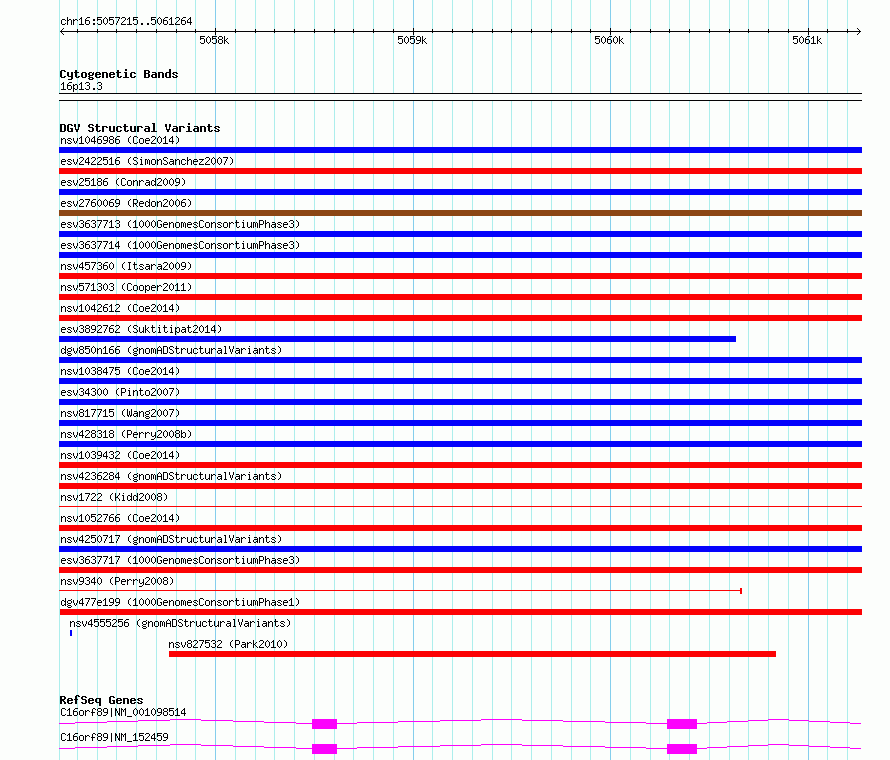Click nsv571303 (Cooper2011) variant label
This screenshot has width=890, height=760.
click(126, 287)
